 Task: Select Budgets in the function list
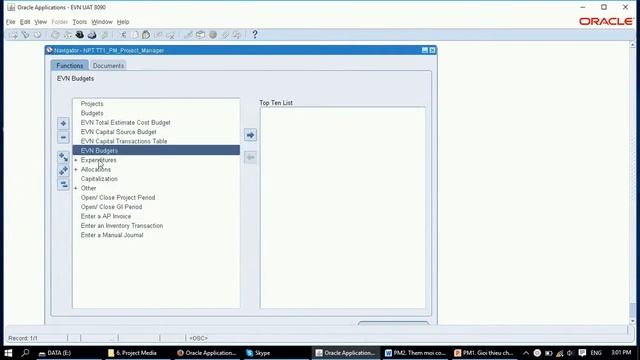click(92, 113)
